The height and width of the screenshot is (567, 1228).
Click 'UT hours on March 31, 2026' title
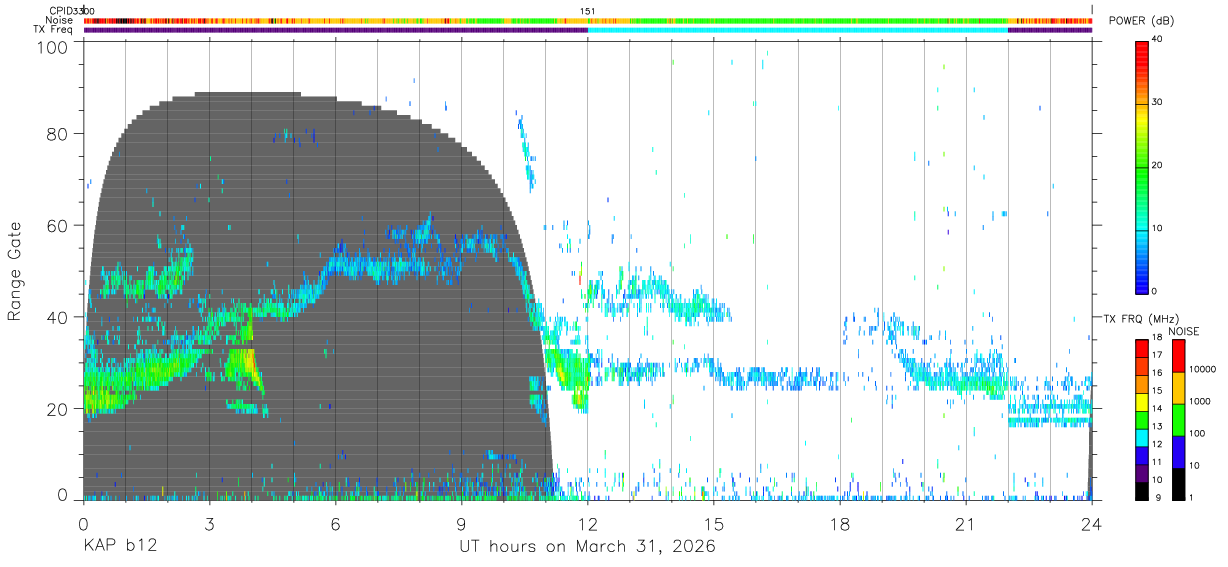[x=587, y=547]
